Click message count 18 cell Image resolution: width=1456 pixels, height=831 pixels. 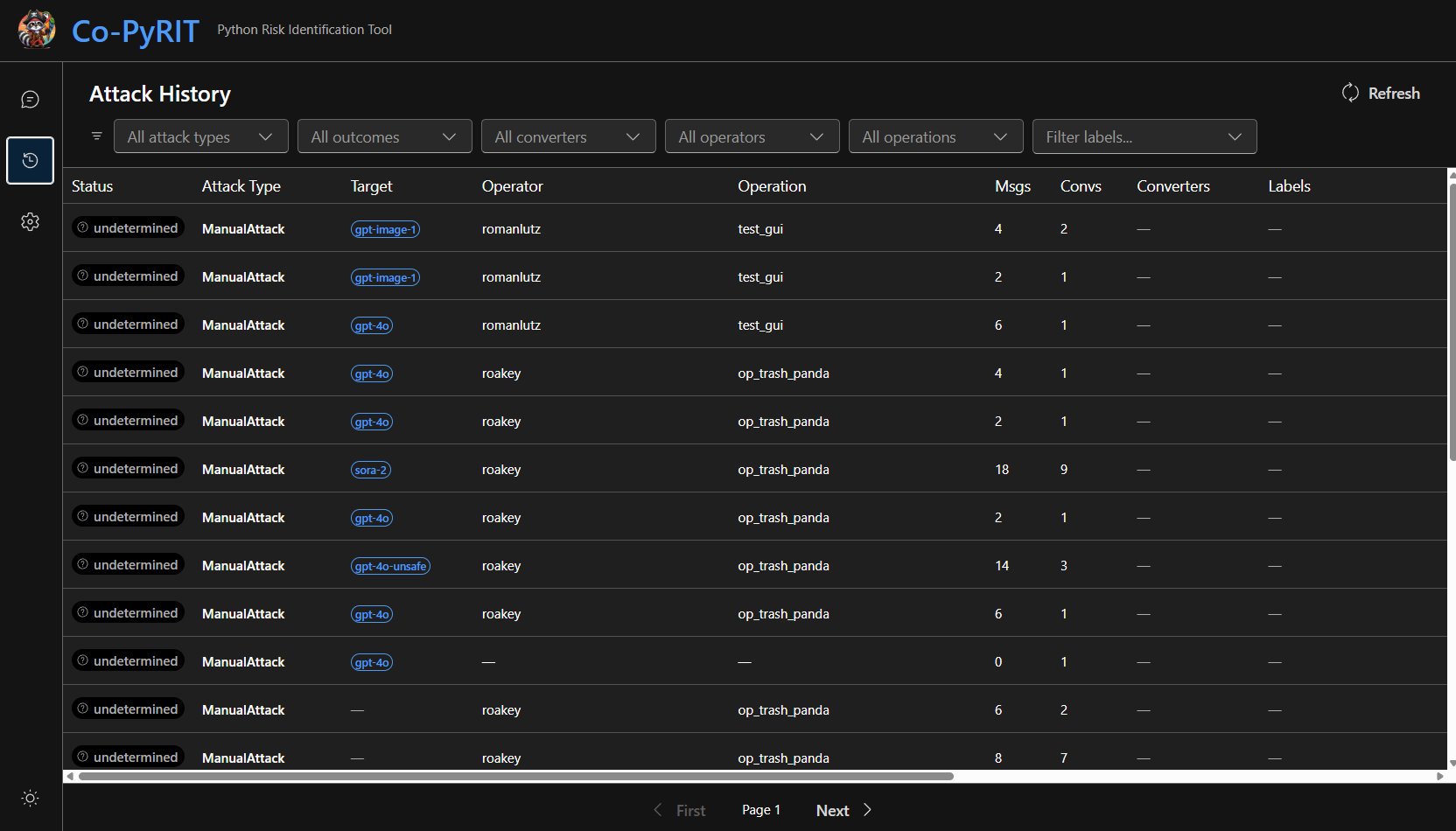click(1002, 470)
